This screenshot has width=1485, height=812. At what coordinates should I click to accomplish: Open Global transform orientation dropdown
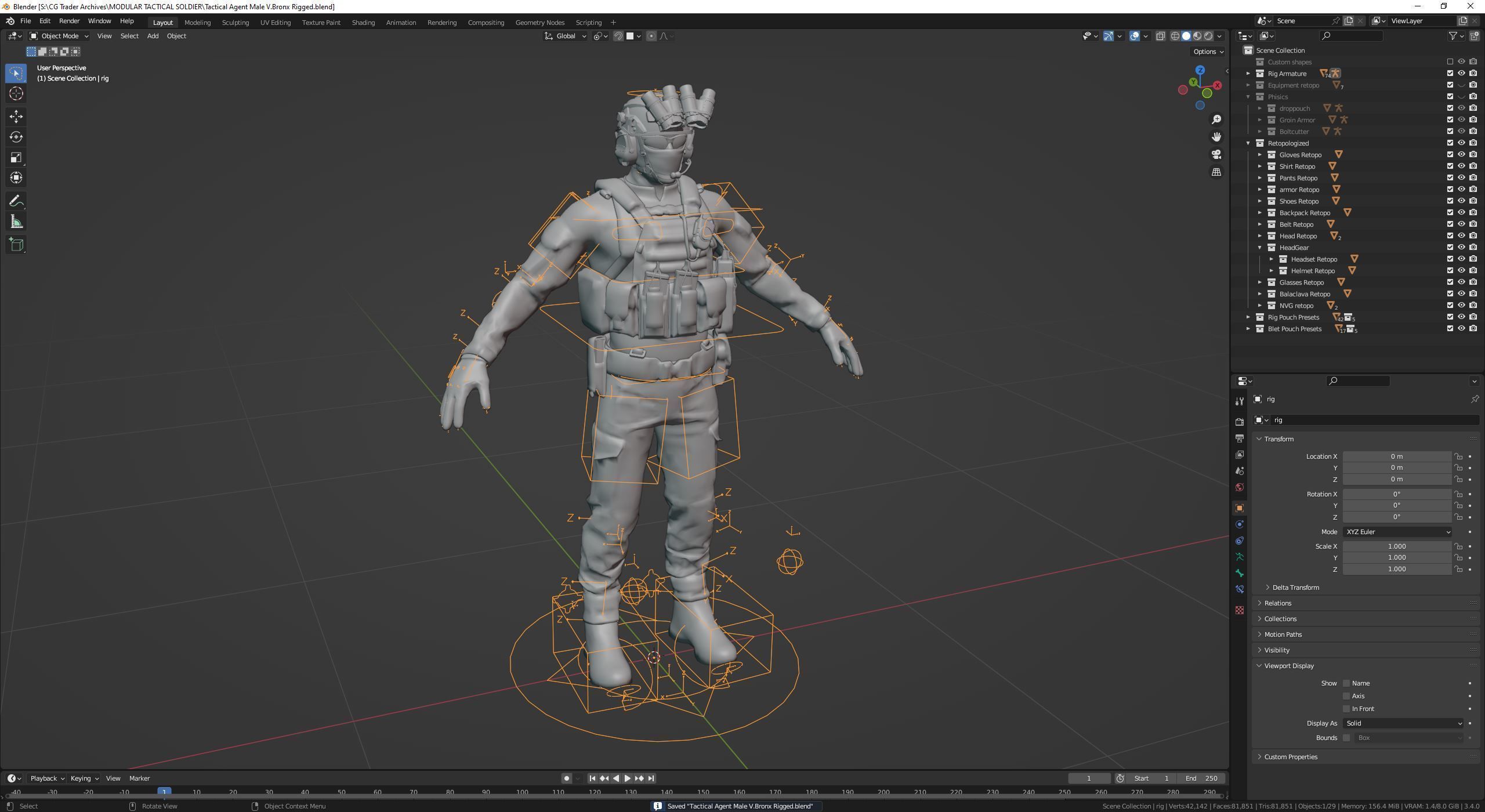(566, 36)
